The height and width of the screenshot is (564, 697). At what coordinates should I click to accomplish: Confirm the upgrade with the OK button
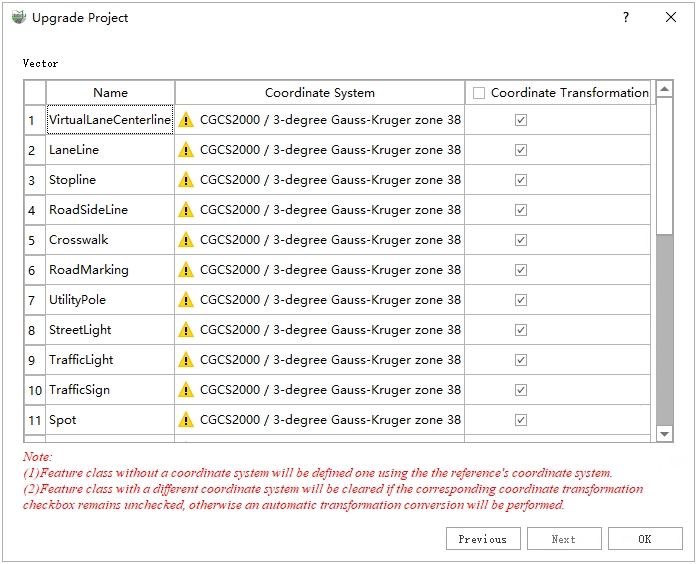tap(644, 539)
